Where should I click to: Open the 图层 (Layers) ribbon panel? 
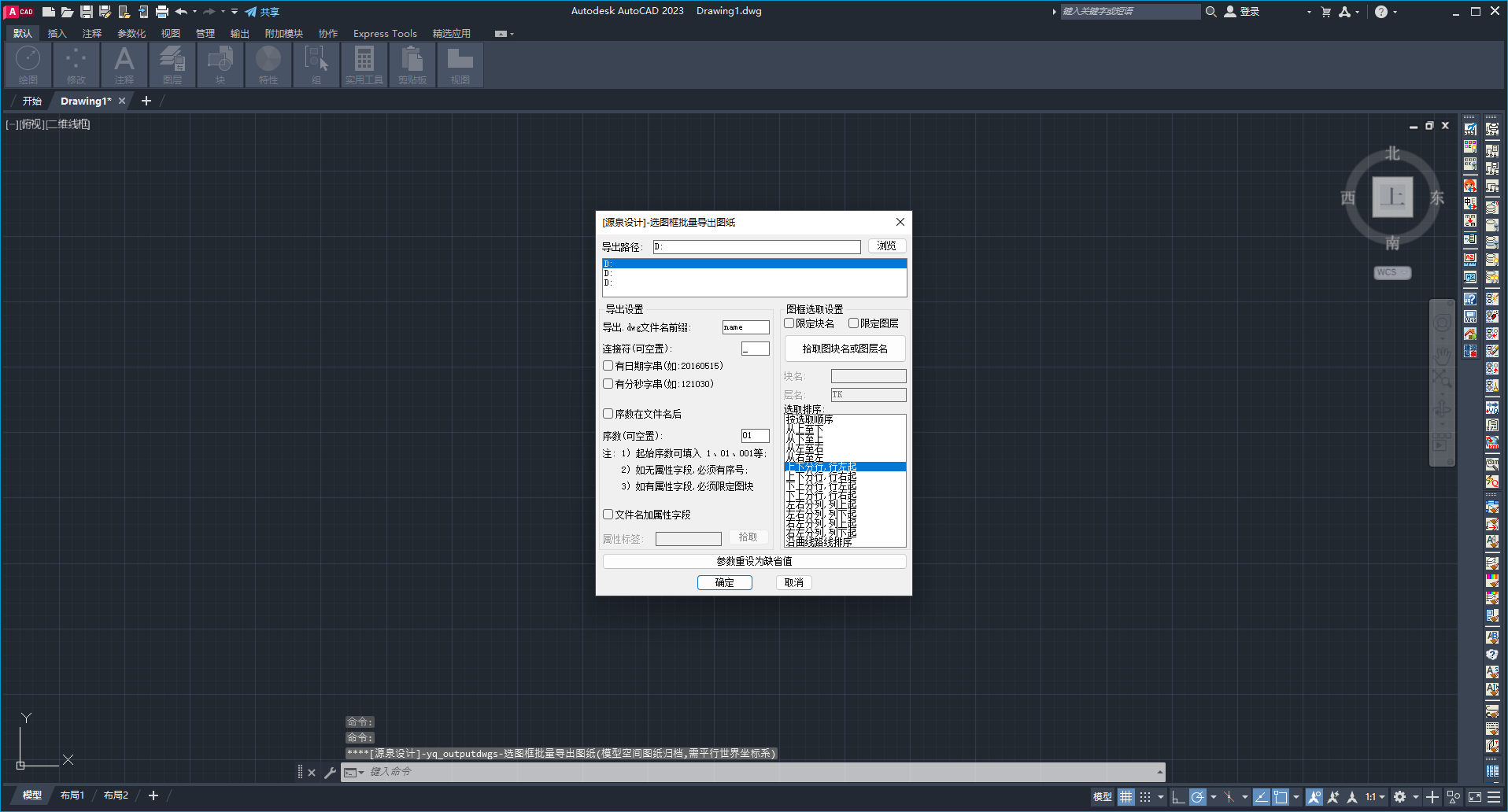[172, 65]
